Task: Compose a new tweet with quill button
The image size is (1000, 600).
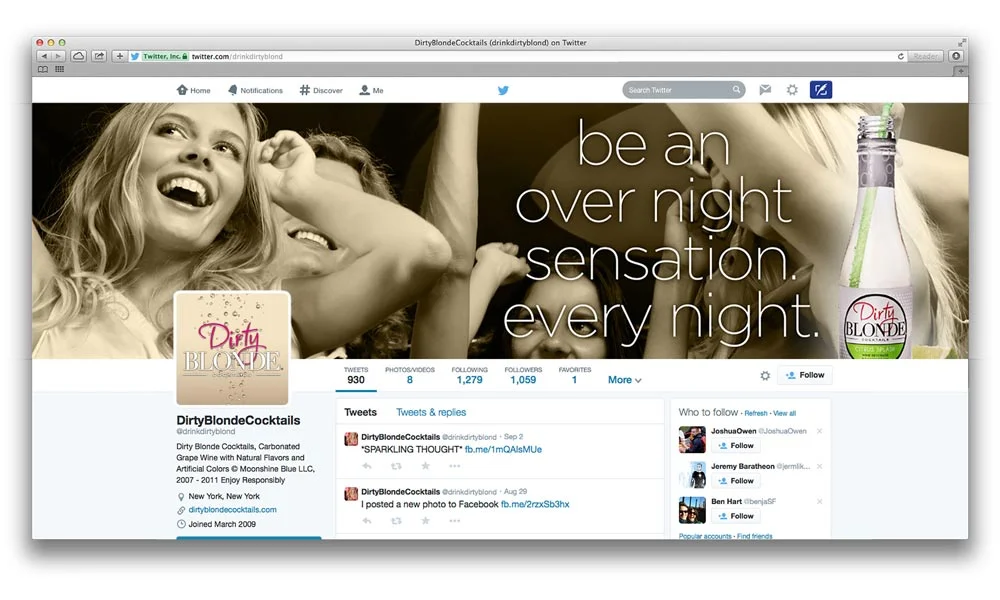Action: [821, 90]
